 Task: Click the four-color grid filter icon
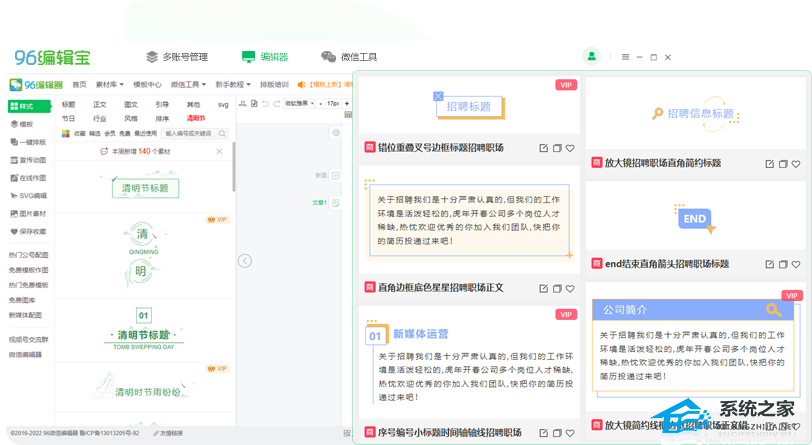tap(66, 134)
